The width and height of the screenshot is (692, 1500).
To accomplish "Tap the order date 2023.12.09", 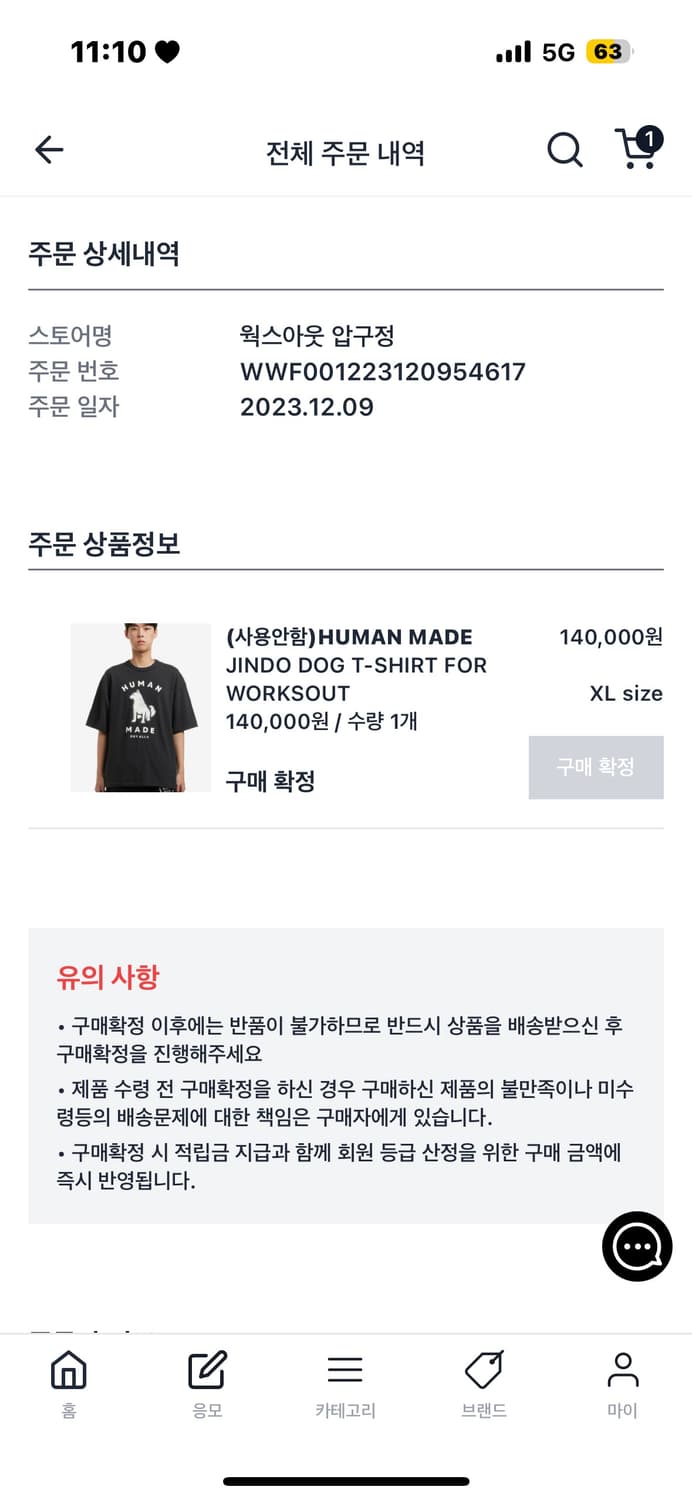I will pos(307,407).
